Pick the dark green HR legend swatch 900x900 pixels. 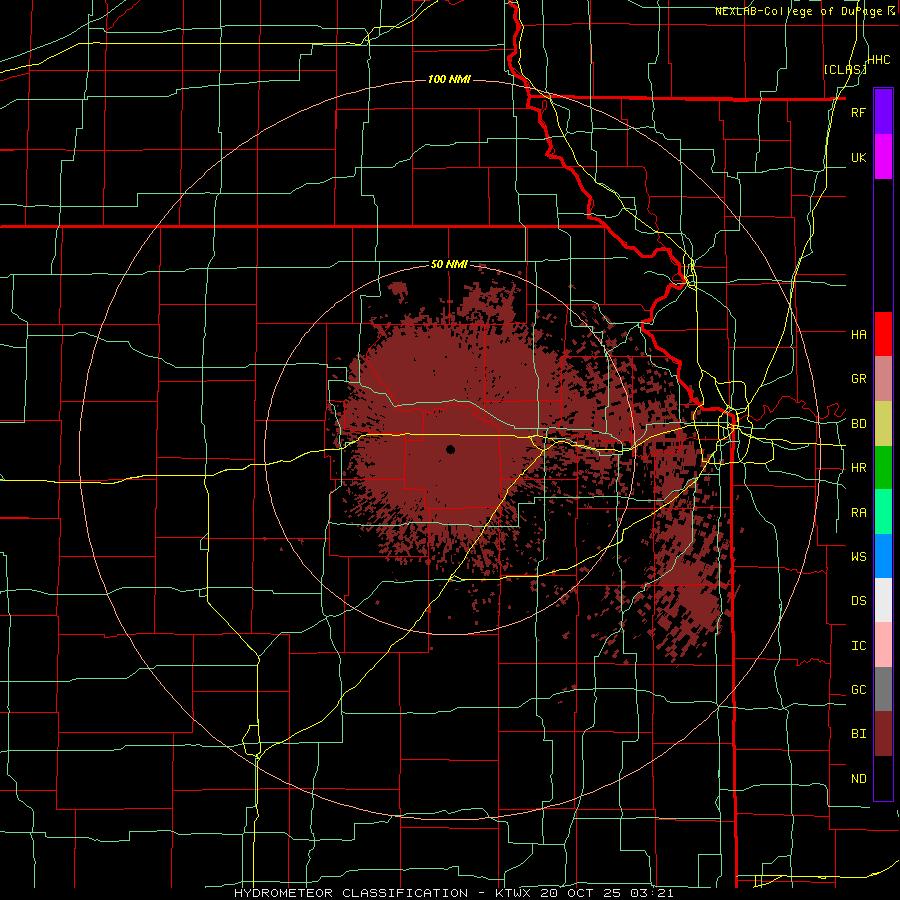tap(883, 467)
